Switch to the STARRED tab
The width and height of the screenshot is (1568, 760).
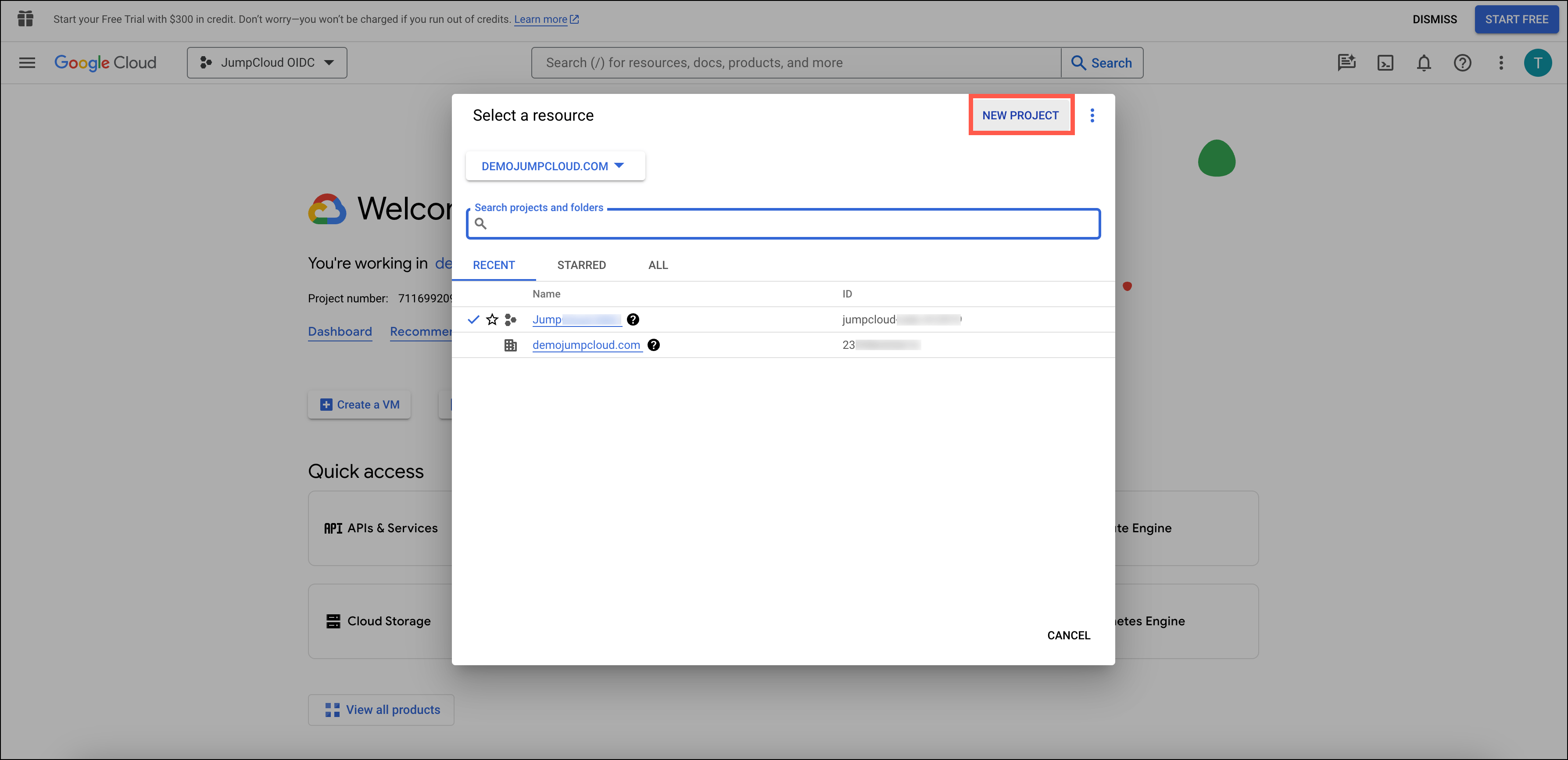(581, 265)
